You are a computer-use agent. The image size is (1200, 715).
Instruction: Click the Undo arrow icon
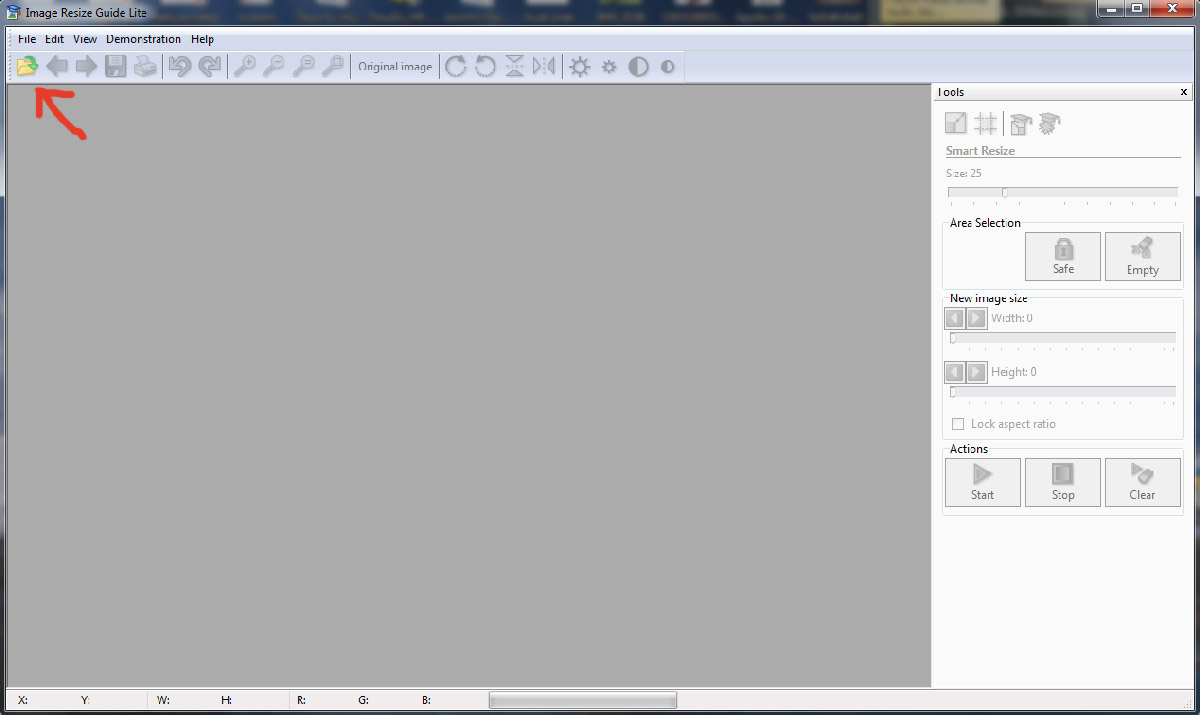(x=180, y=67)
